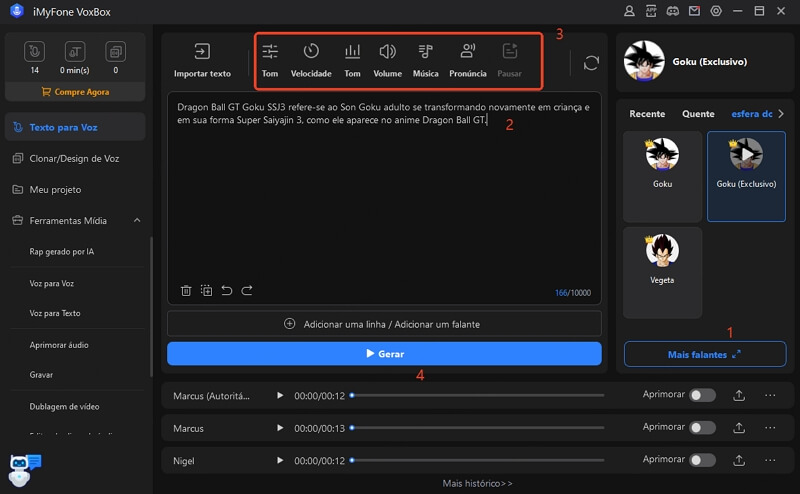Select the Vegeta voice card
Screen dimensions: 800x494
tap(662, 273)
